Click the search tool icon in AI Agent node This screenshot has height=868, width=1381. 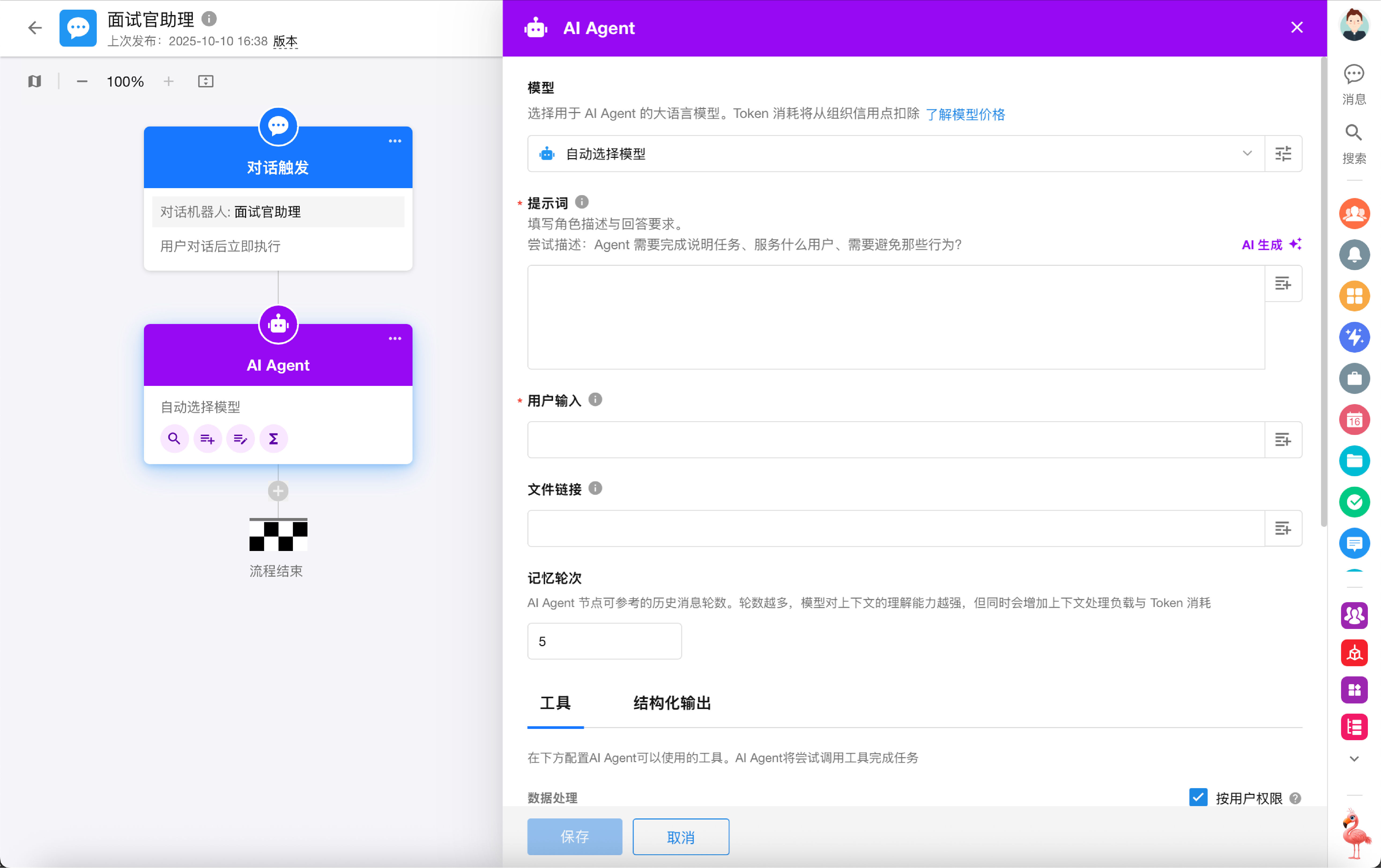click(x=174, y=439)
